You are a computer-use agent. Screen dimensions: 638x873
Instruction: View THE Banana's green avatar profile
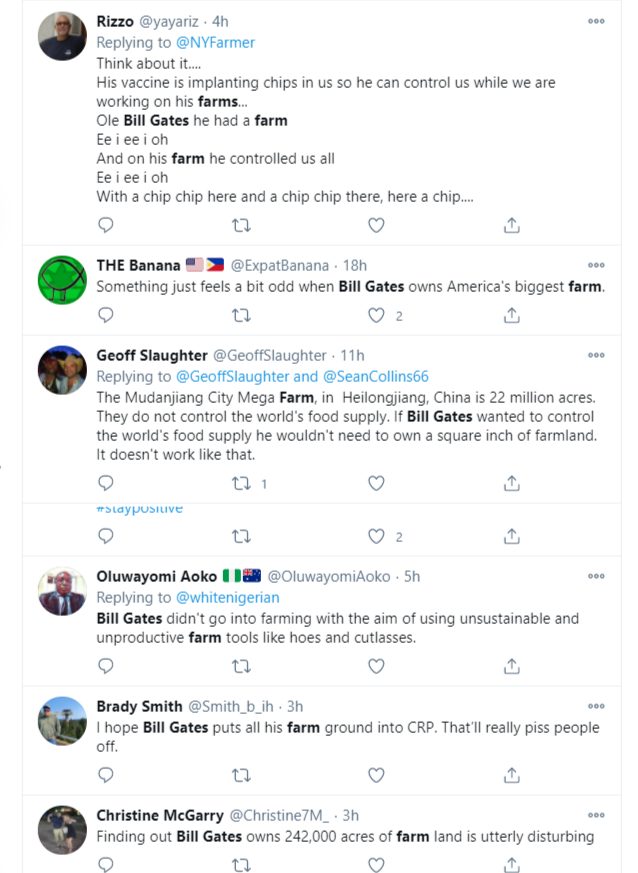(62, 277)
